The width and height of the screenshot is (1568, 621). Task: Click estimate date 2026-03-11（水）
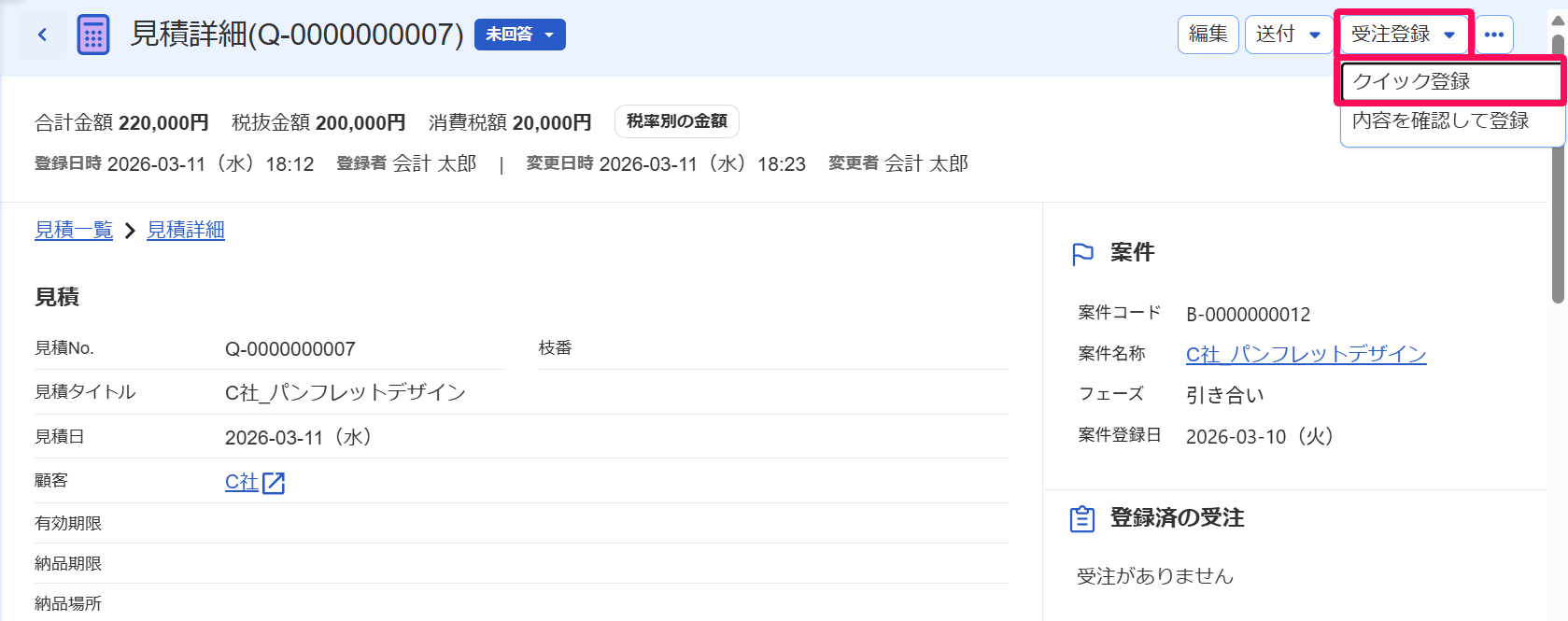click(x=299, y=437)
